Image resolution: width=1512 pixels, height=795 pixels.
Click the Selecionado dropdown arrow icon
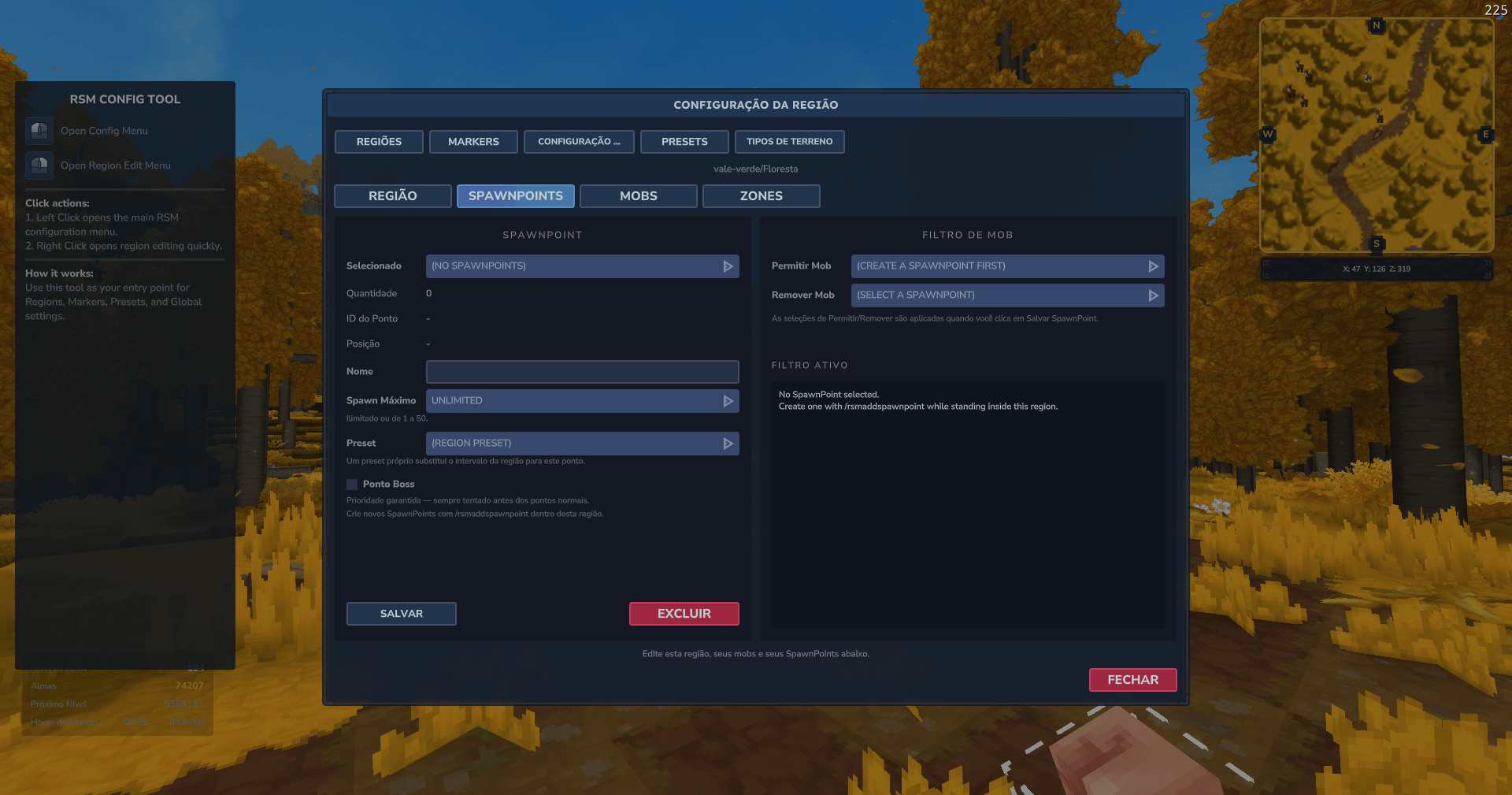[728, 266]
